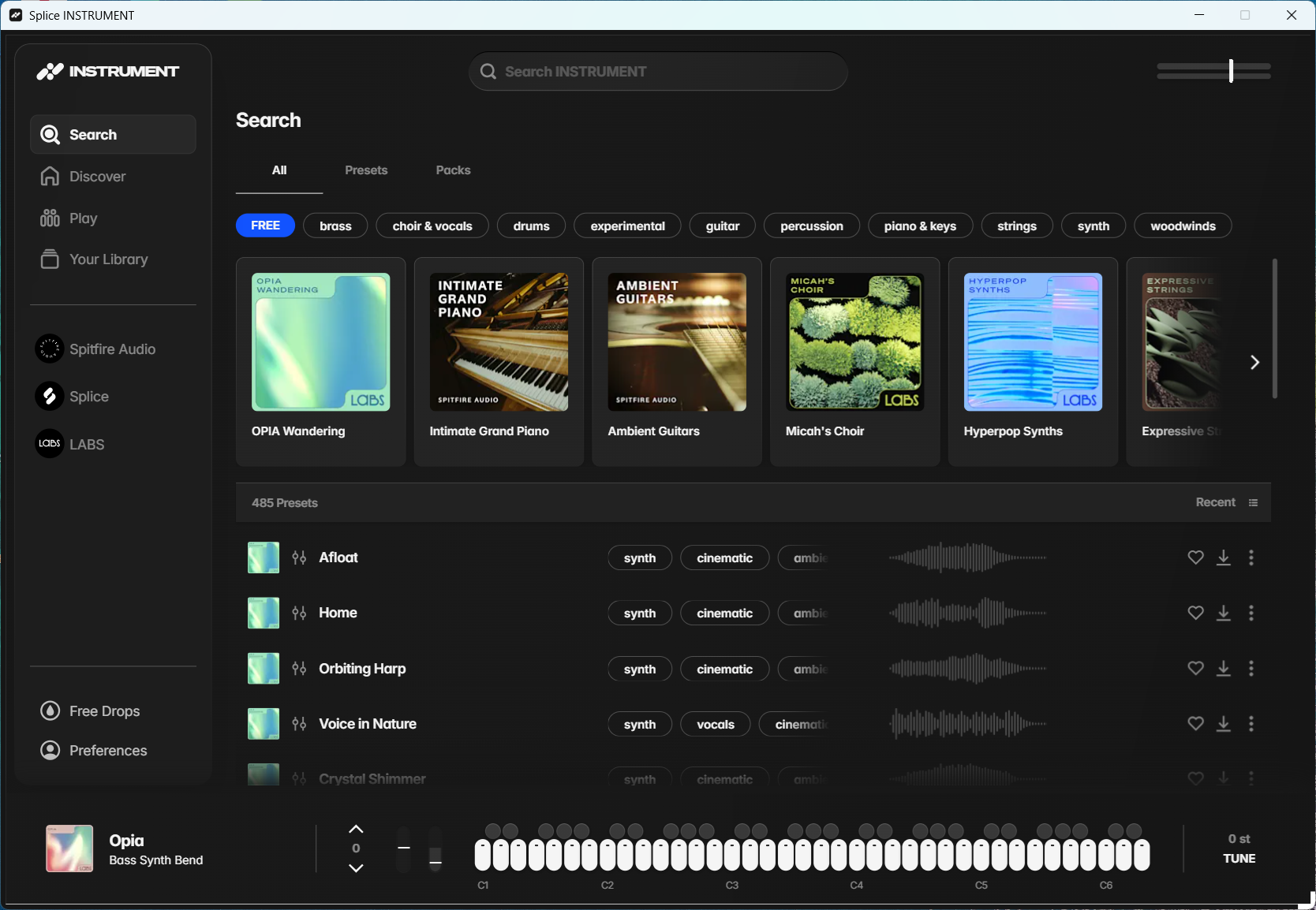Open the OPIA Wandering pack
Viewport: 1316px width, 910px height.
coord(320,362)
